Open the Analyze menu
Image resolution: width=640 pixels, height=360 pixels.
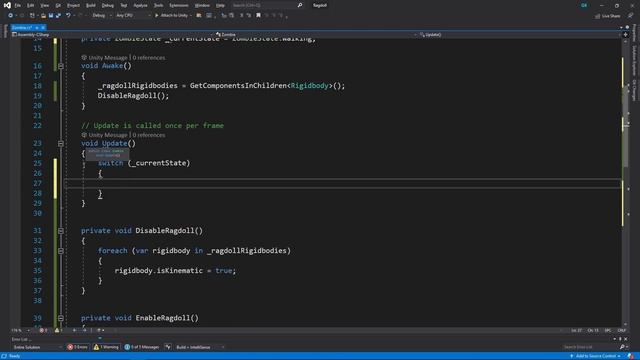(140, 5)
